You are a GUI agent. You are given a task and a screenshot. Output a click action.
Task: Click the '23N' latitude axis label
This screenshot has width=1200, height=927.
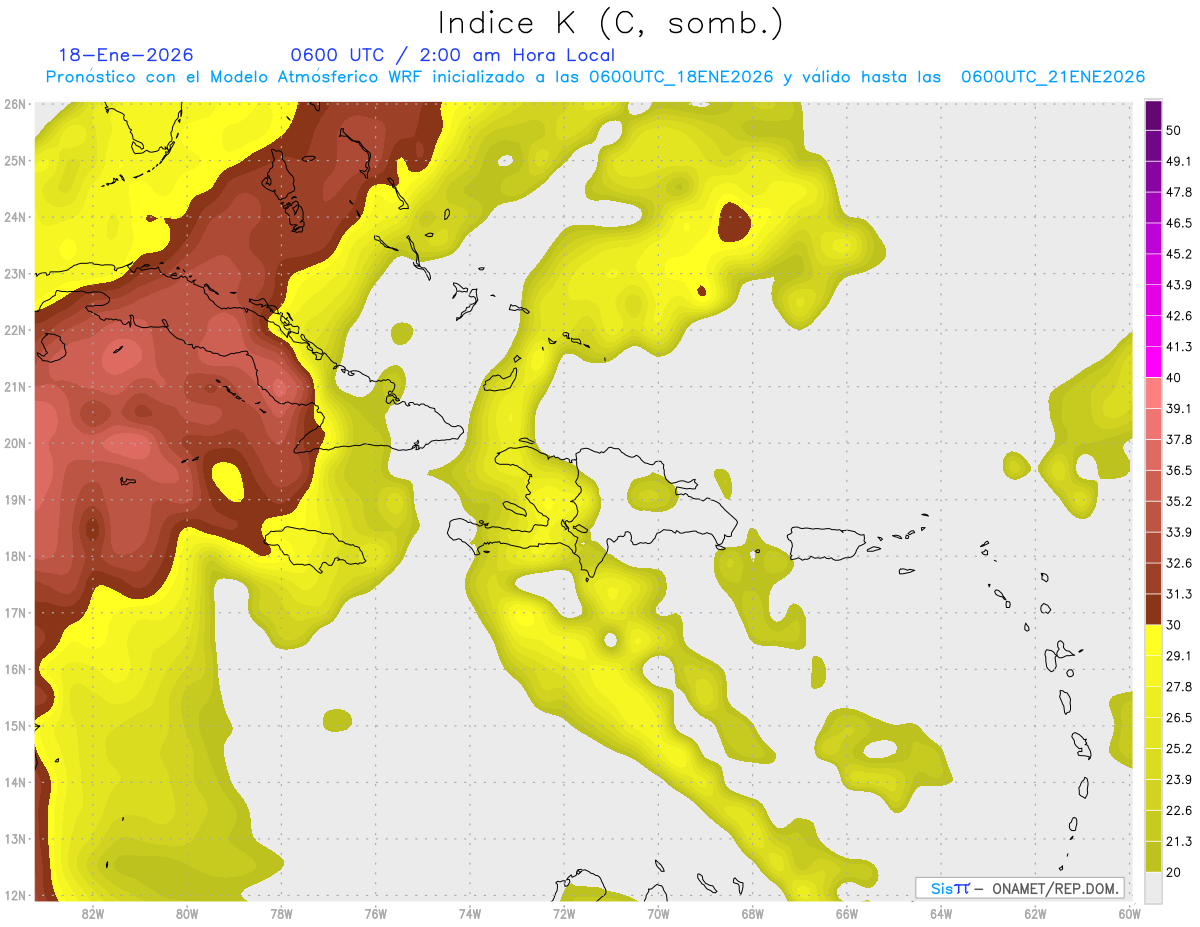(15, 274)
